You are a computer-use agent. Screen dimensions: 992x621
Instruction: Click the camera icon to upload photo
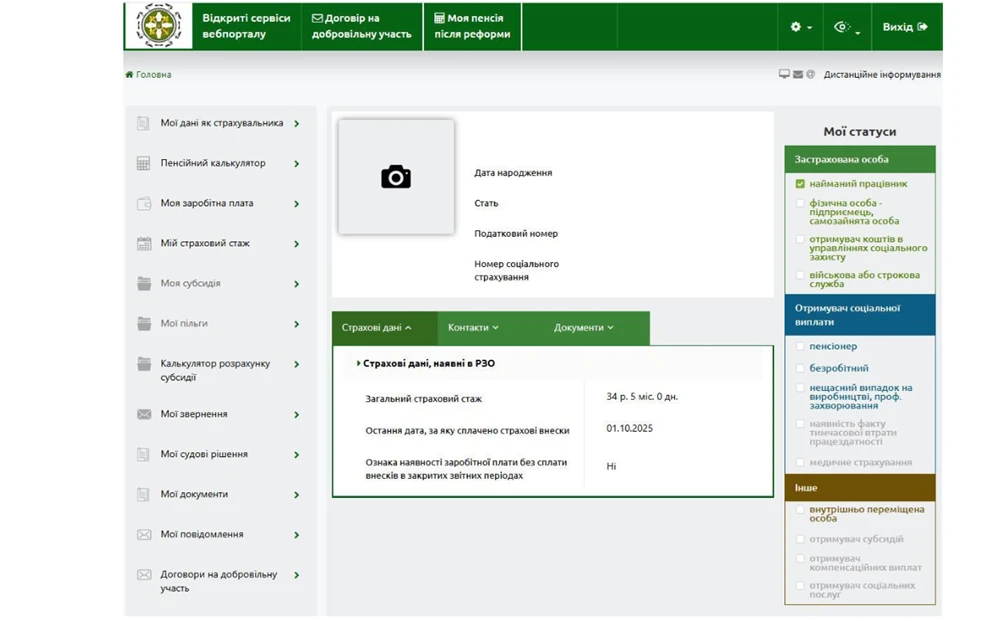[x=396, y=177]
